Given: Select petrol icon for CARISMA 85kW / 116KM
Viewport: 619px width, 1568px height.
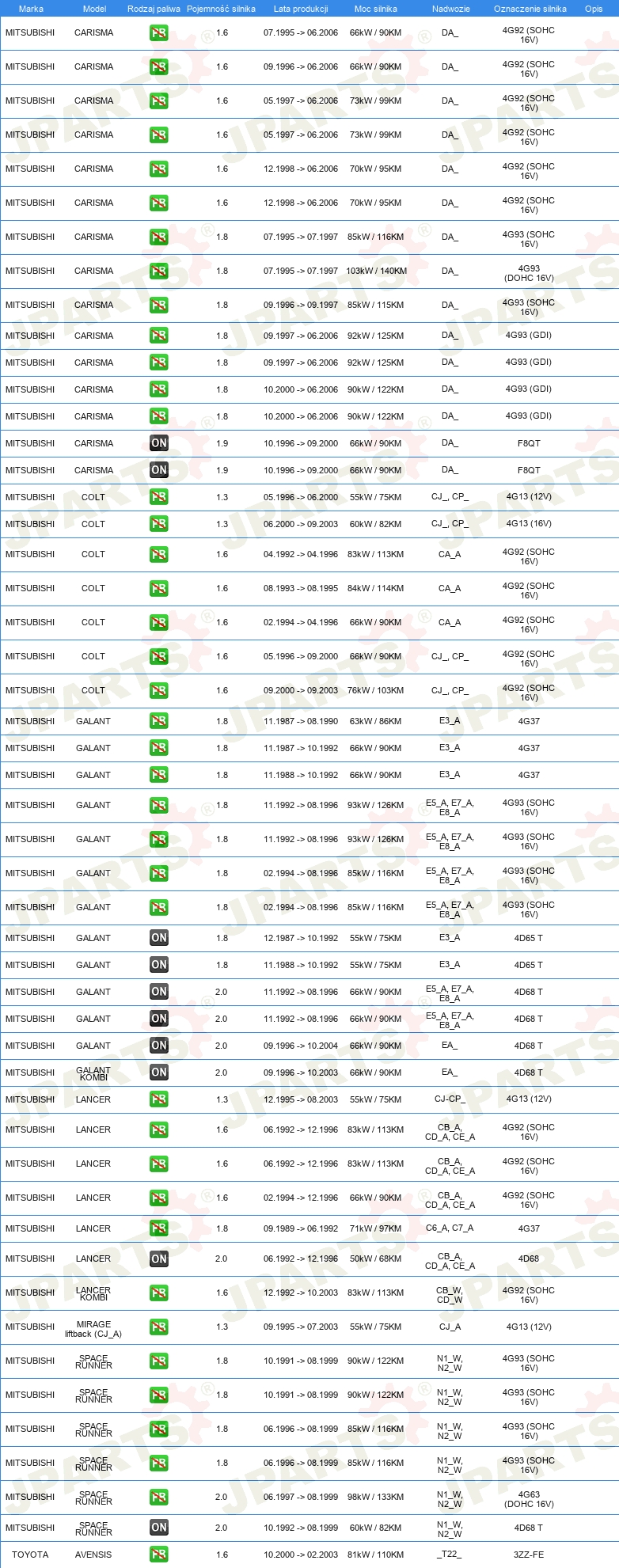Looking at the screenshot, I should pos(158,237).
